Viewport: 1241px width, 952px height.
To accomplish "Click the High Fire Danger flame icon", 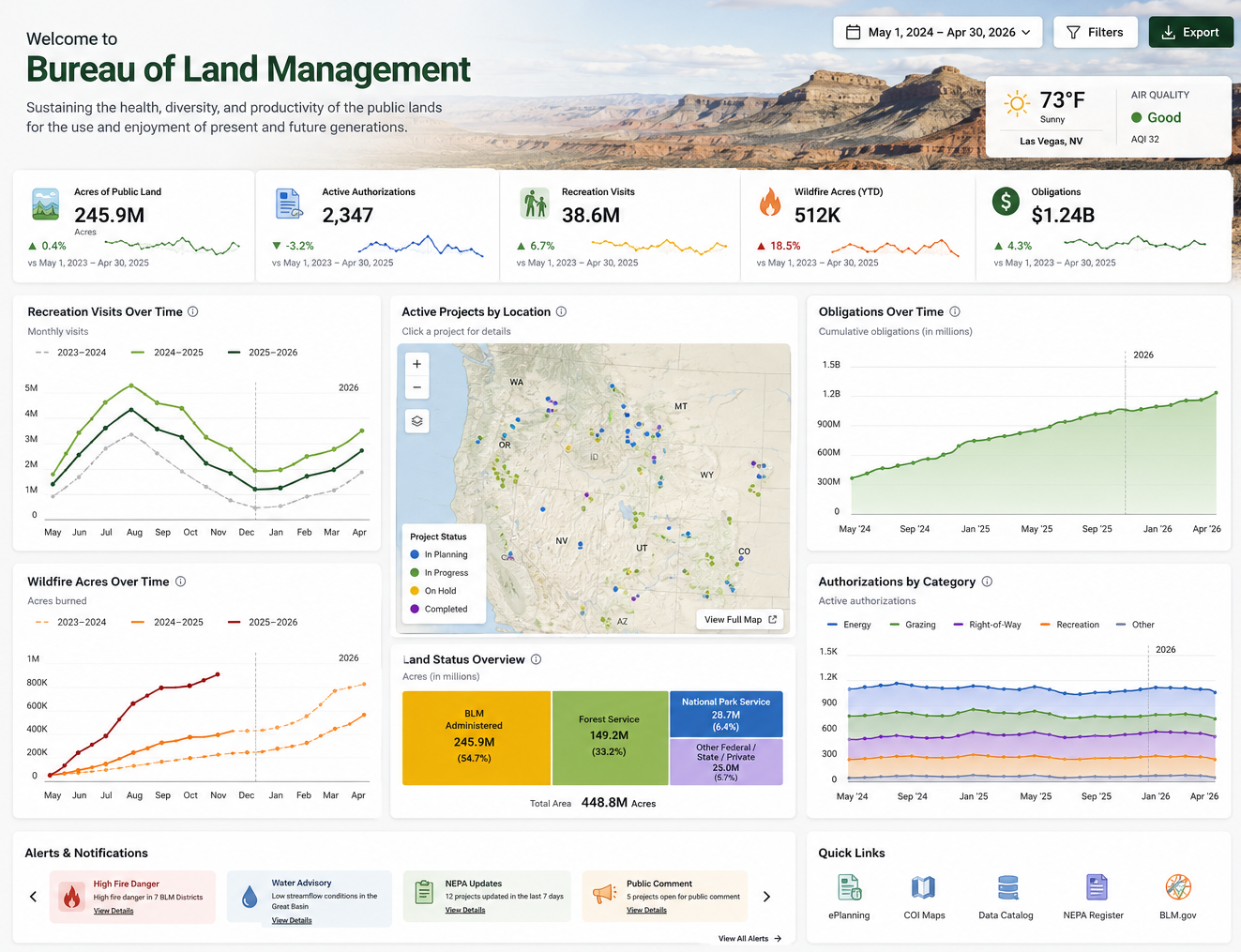I will tap(71, 897).
